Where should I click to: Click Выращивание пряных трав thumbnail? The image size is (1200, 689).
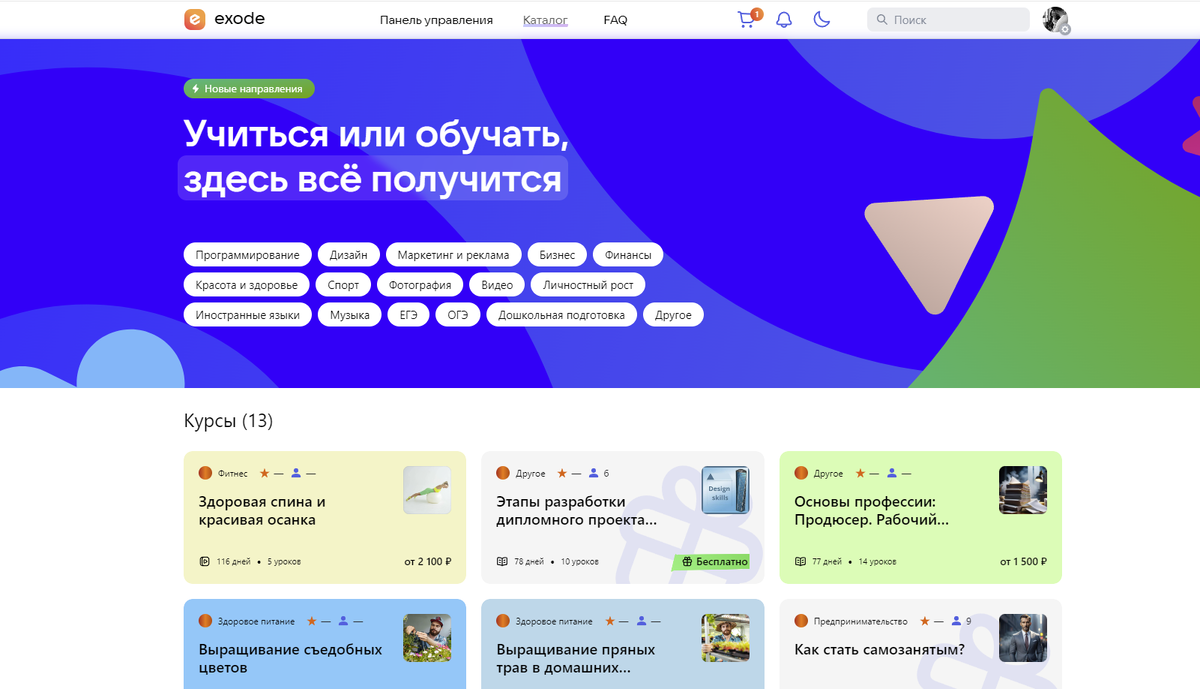coord(725,637)
